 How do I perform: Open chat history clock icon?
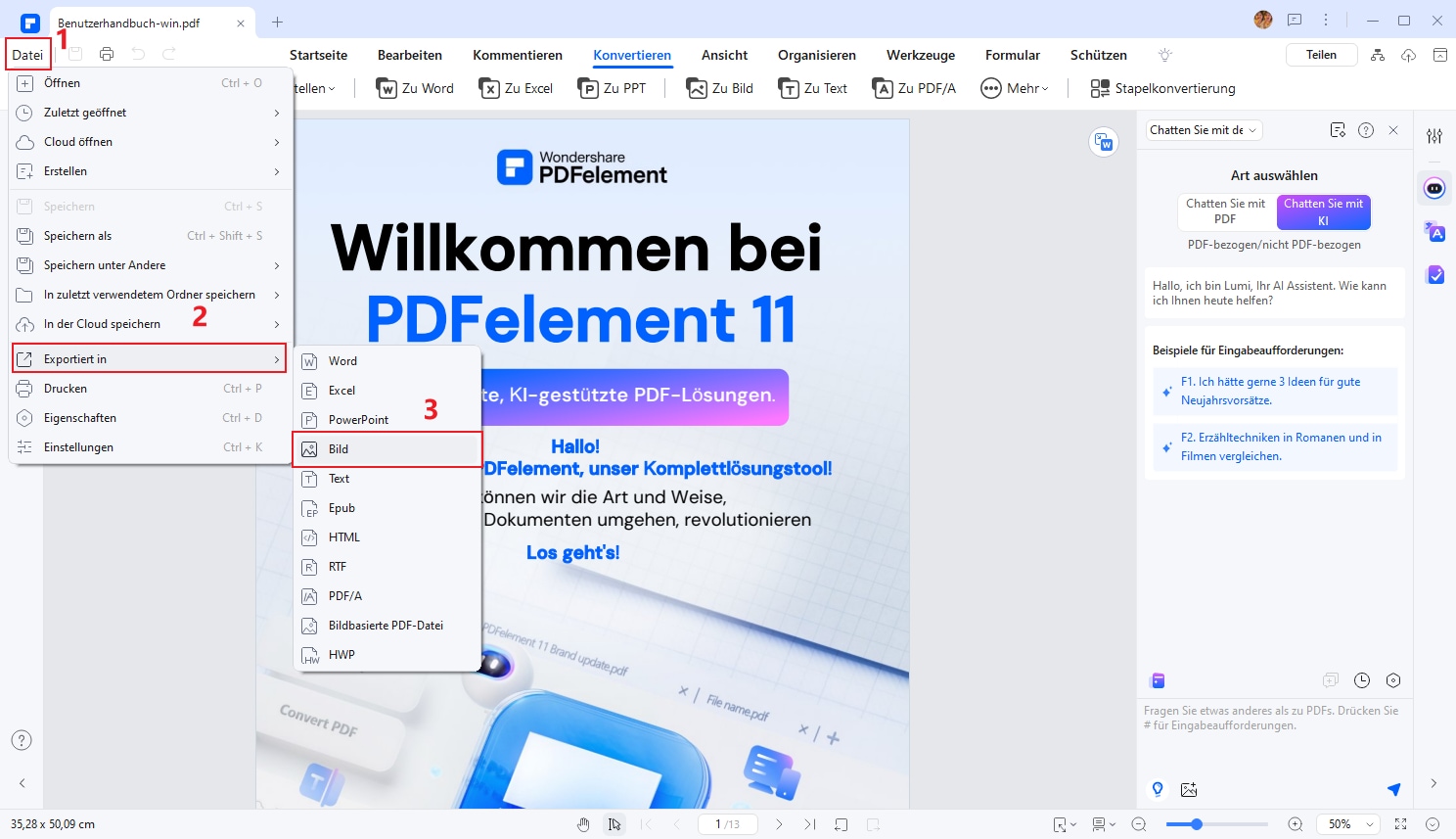click(x=1362, y=680)
